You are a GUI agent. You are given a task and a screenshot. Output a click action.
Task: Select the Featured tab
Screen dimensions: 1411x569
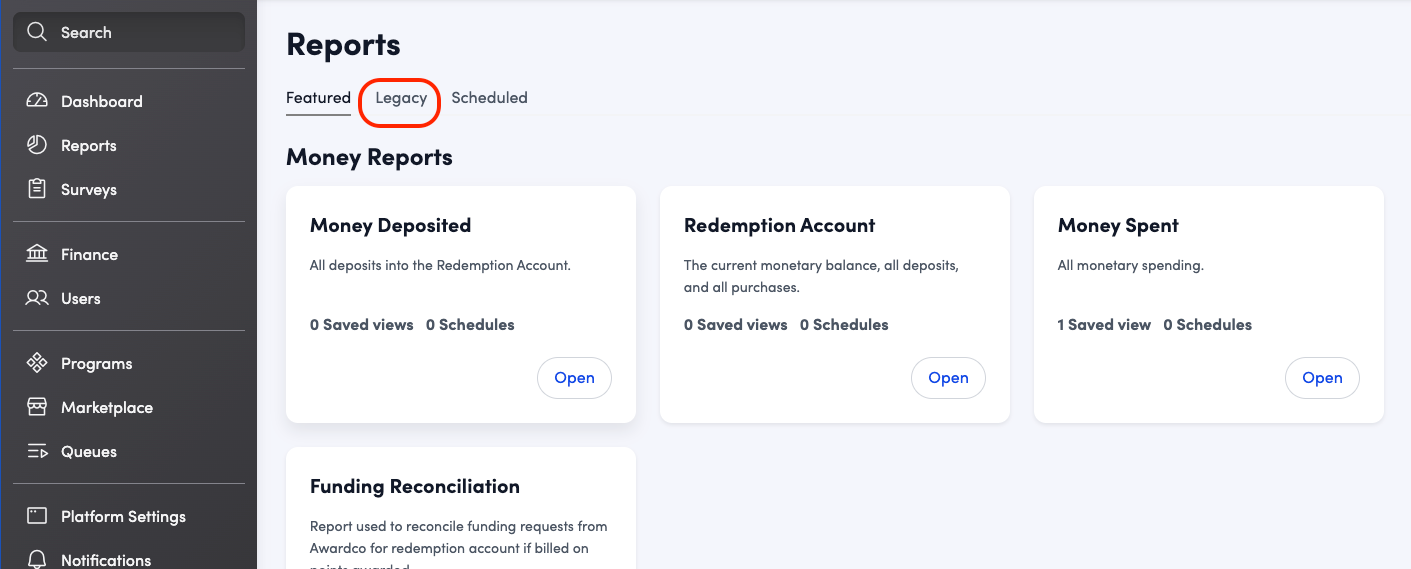coord(318,98)
